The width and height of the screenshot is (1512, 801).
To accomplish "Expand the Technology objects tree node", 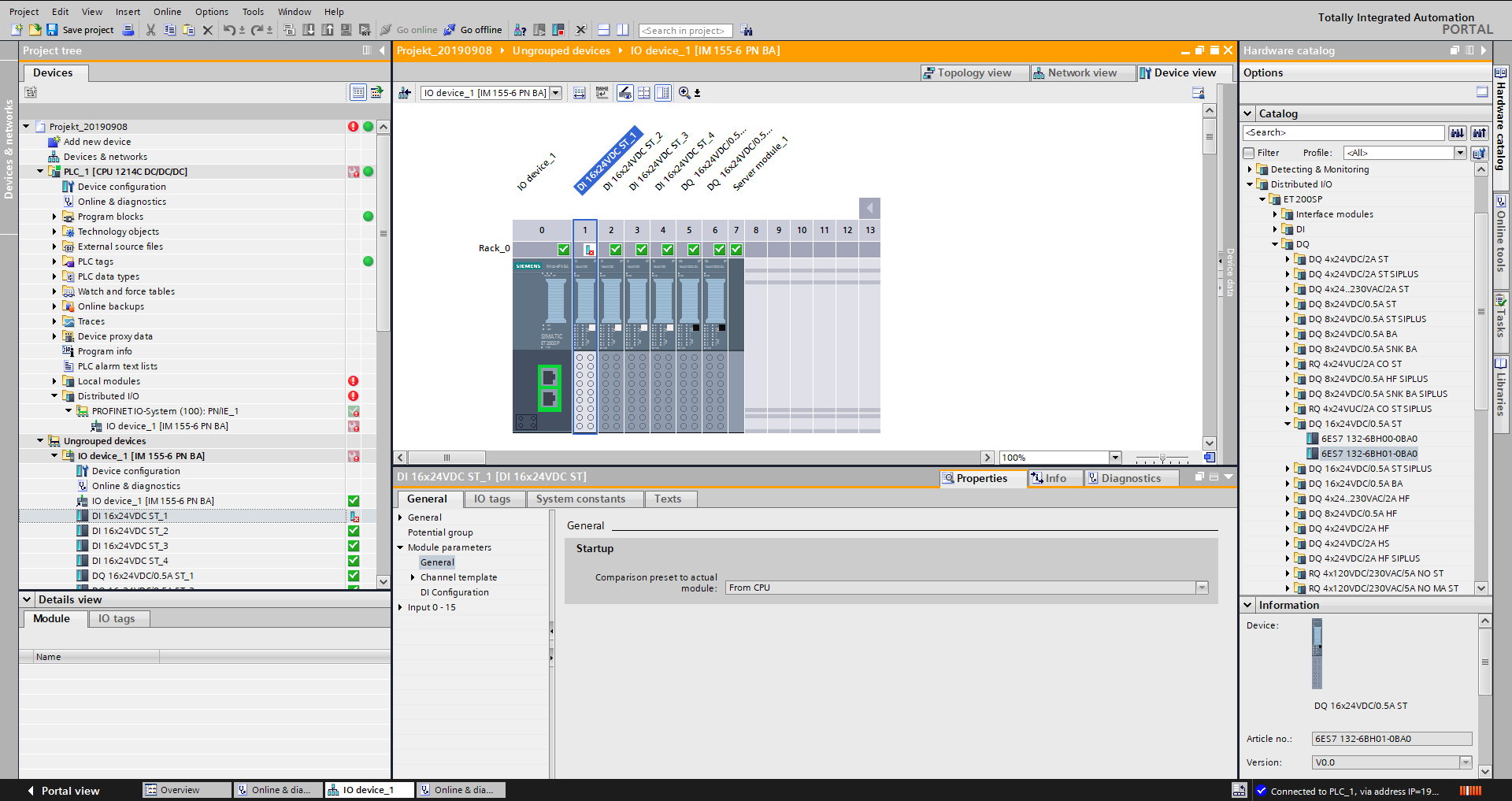I will coord(54,232).
